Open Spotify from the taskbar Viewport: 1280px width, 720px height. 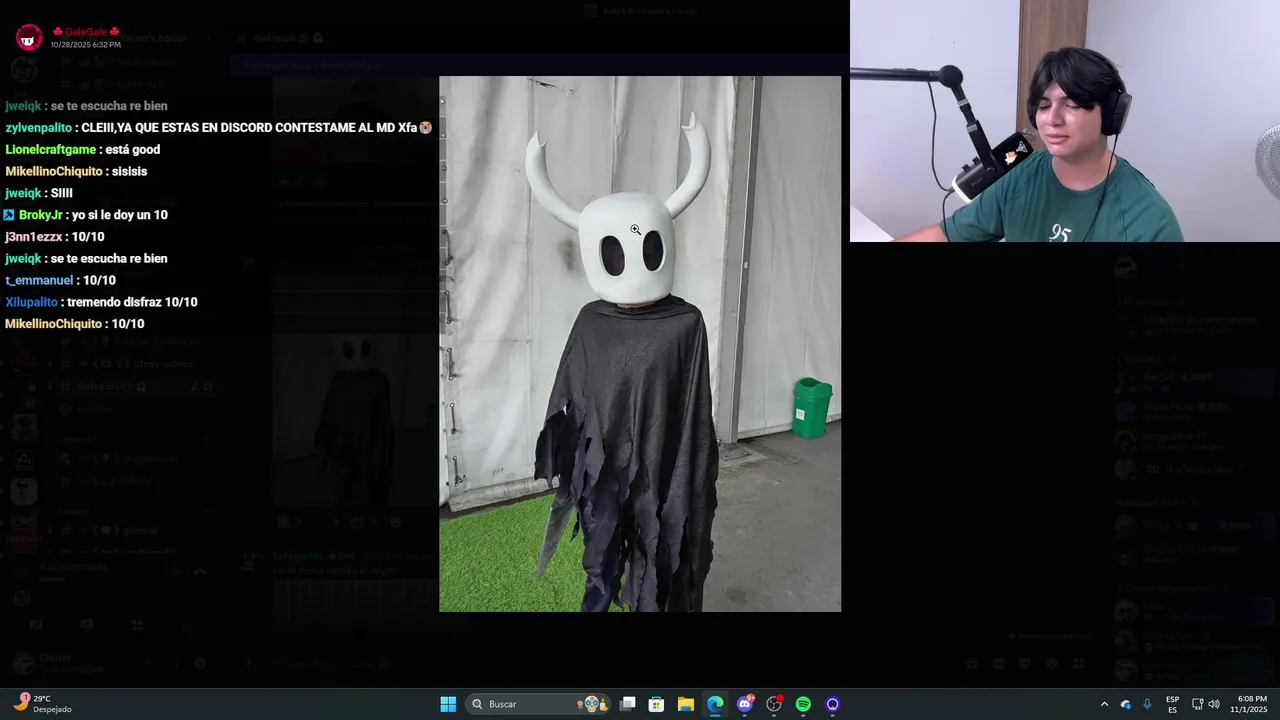click(x=803, y=704)
